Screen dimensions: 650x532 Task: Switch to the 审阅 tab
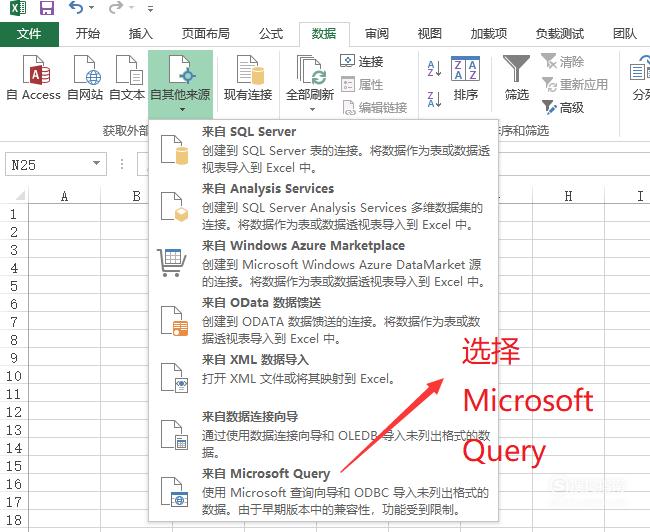(377, 34)
